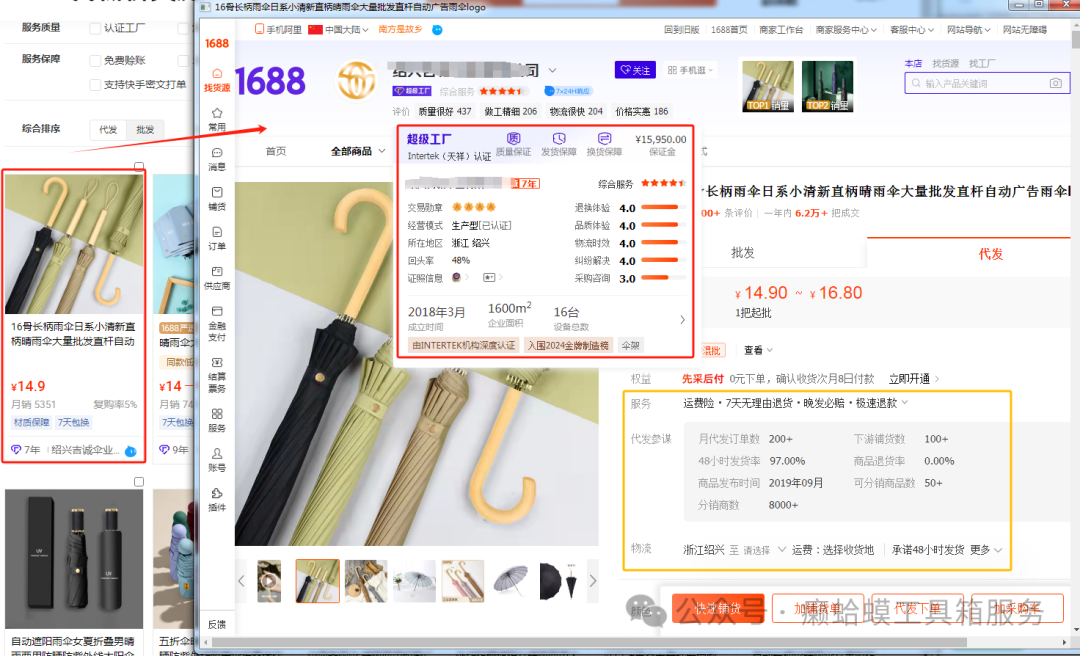This screenshot has width=1080, height=656.
Task: Tick the 认证工厂 checkbox
Action: [96, 28]
